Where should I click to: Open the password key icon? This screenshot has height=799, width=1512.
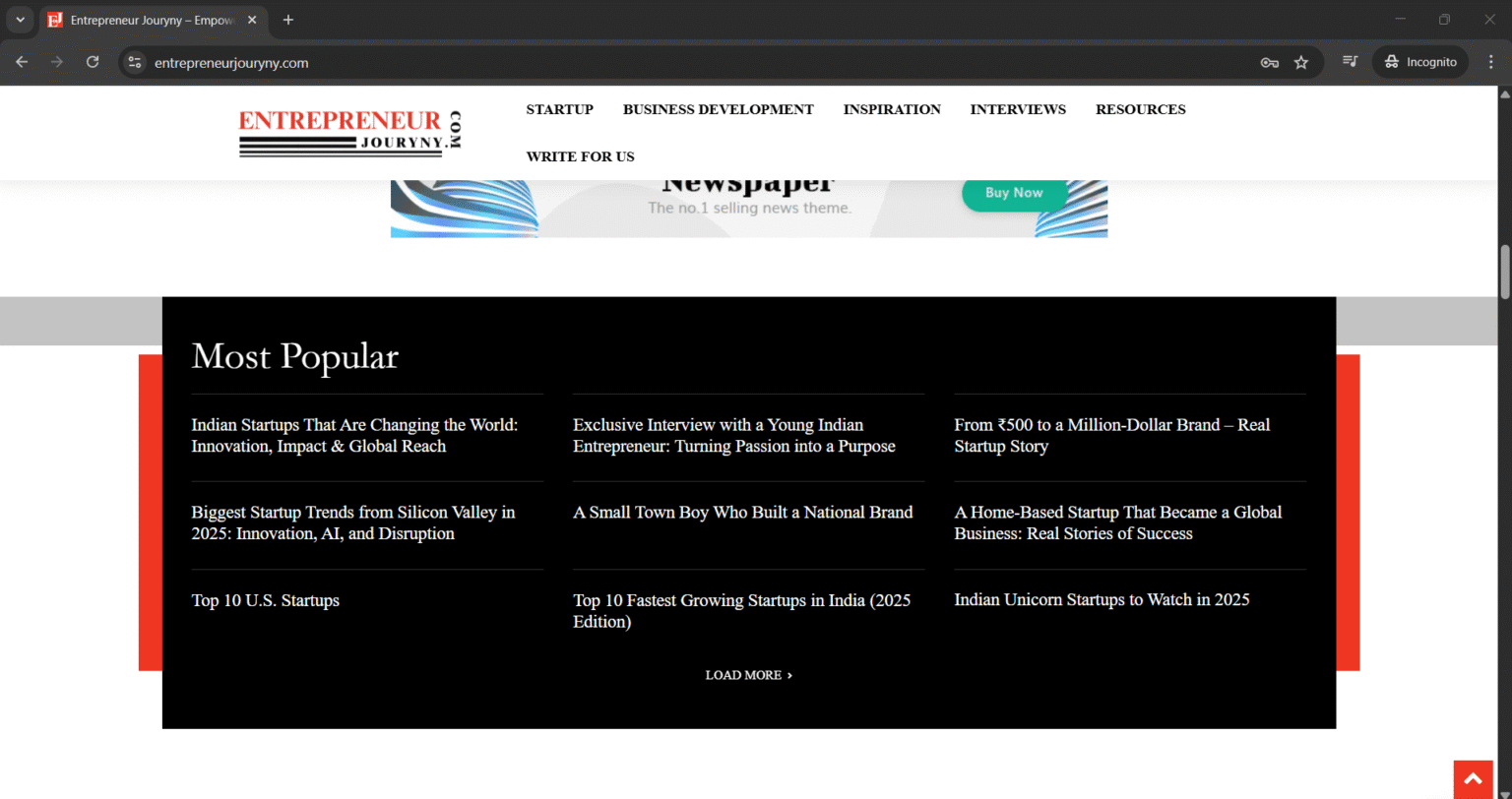(1269, 62)
